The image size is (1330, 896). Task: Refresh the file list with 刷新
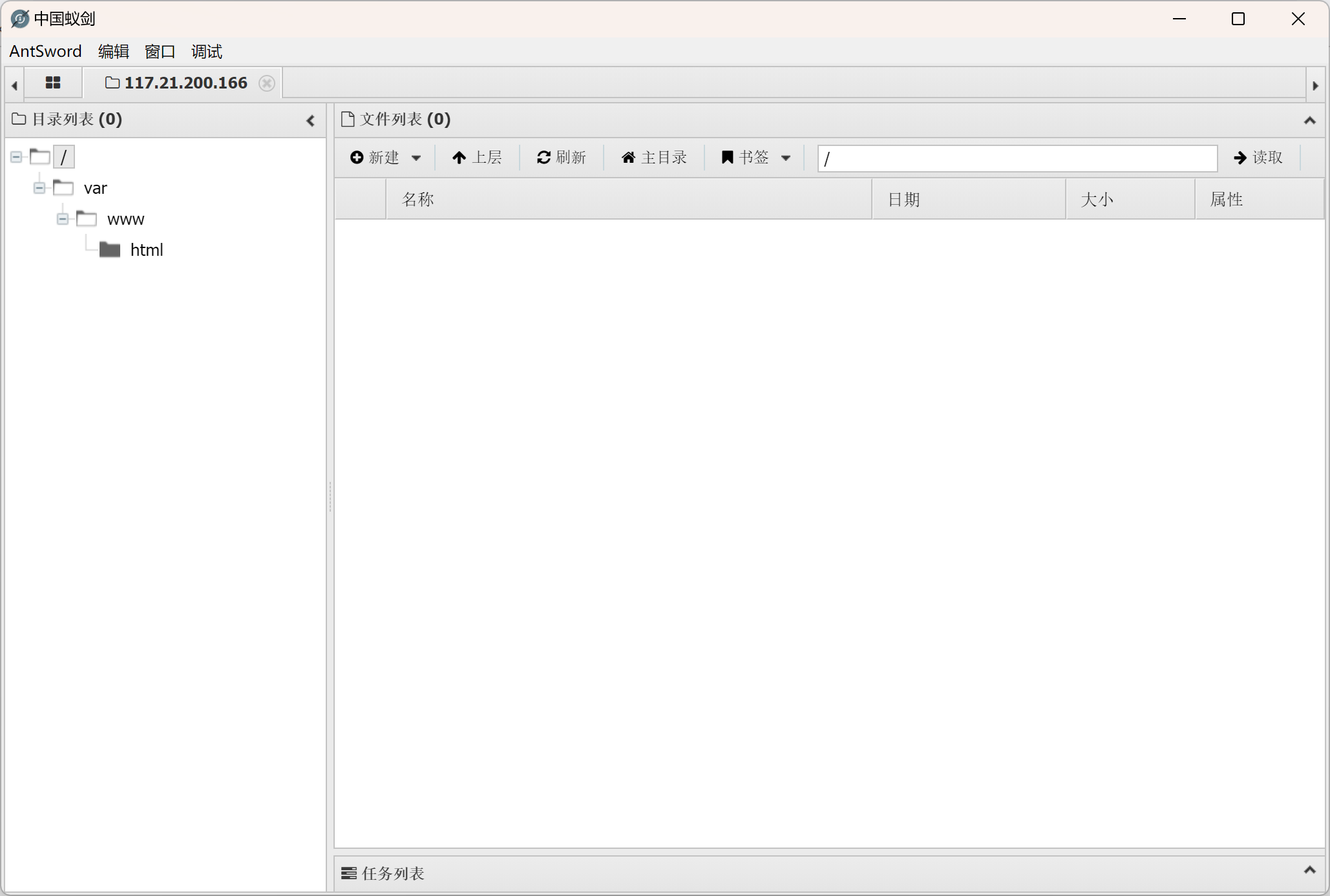pos(561,158)
